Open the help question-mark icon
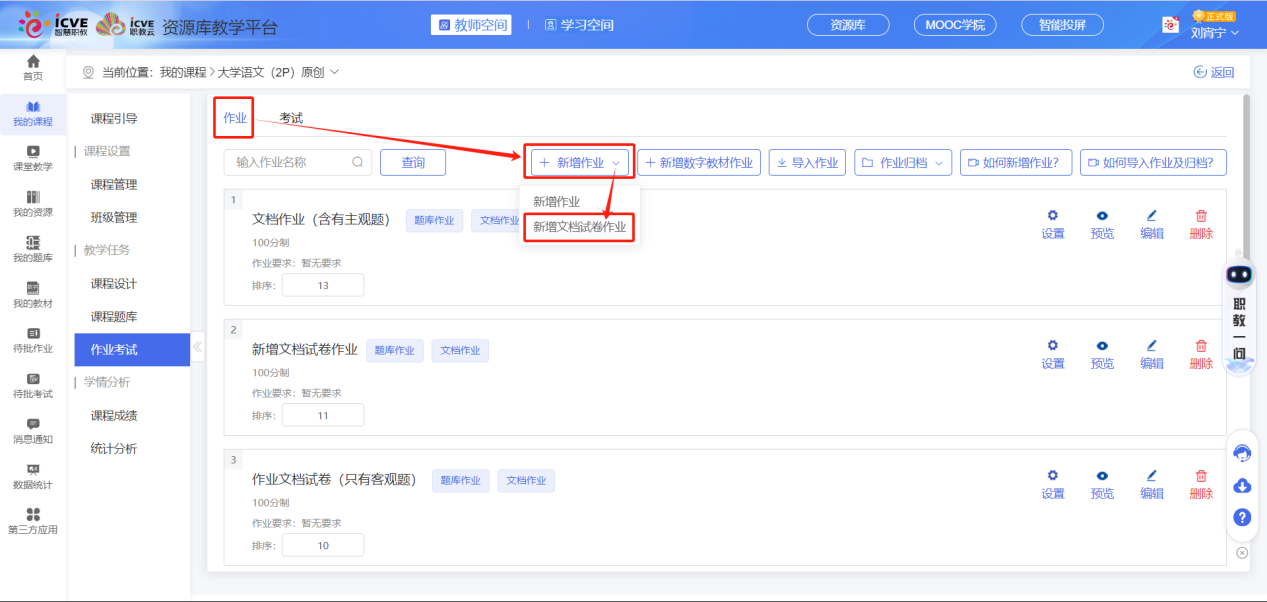Image resolution: width=1267 pixels, height=602 pixels. pos(1241,518)
